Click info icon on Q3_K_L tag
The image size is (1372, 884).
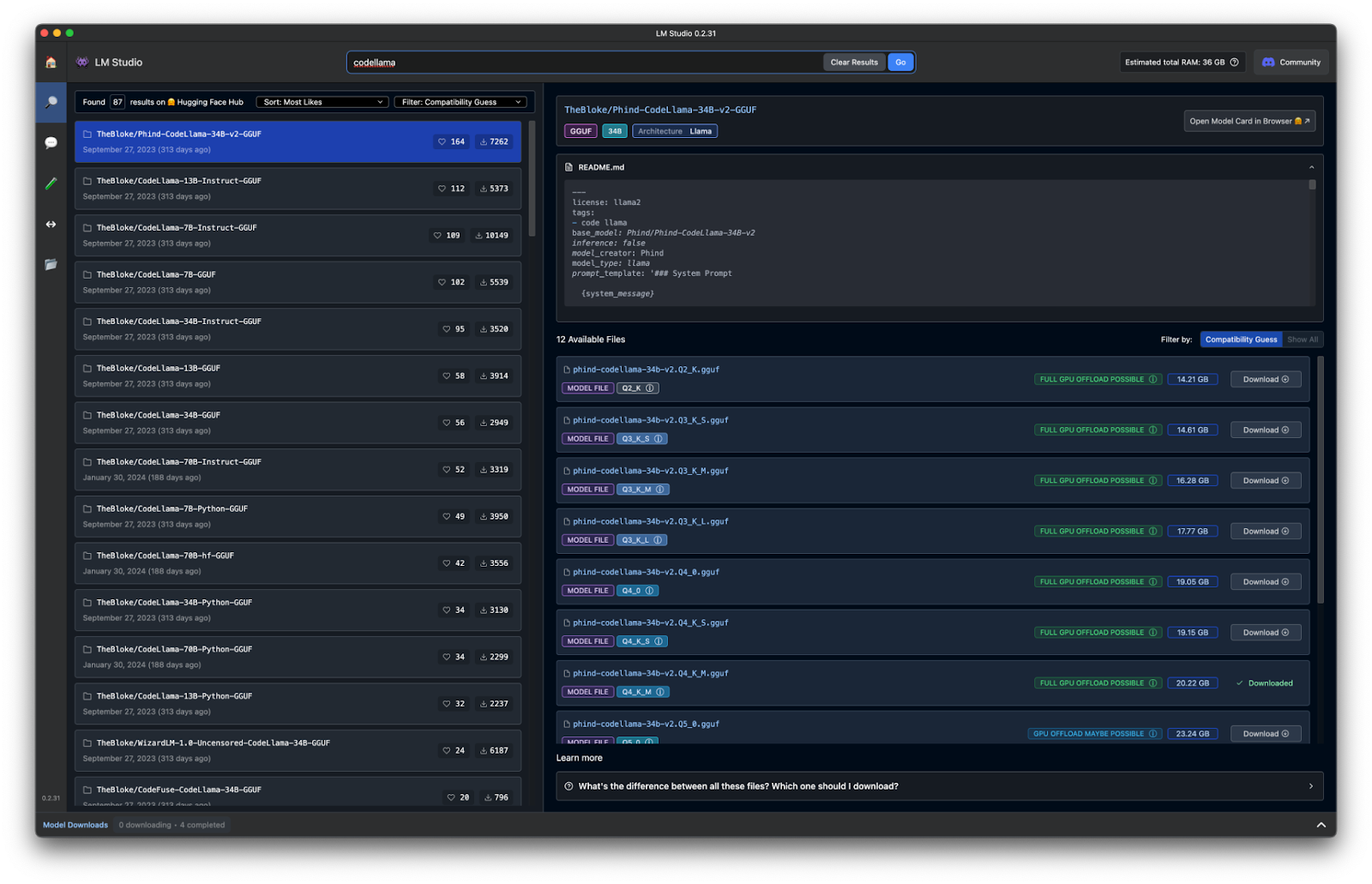tap(658, 540)
